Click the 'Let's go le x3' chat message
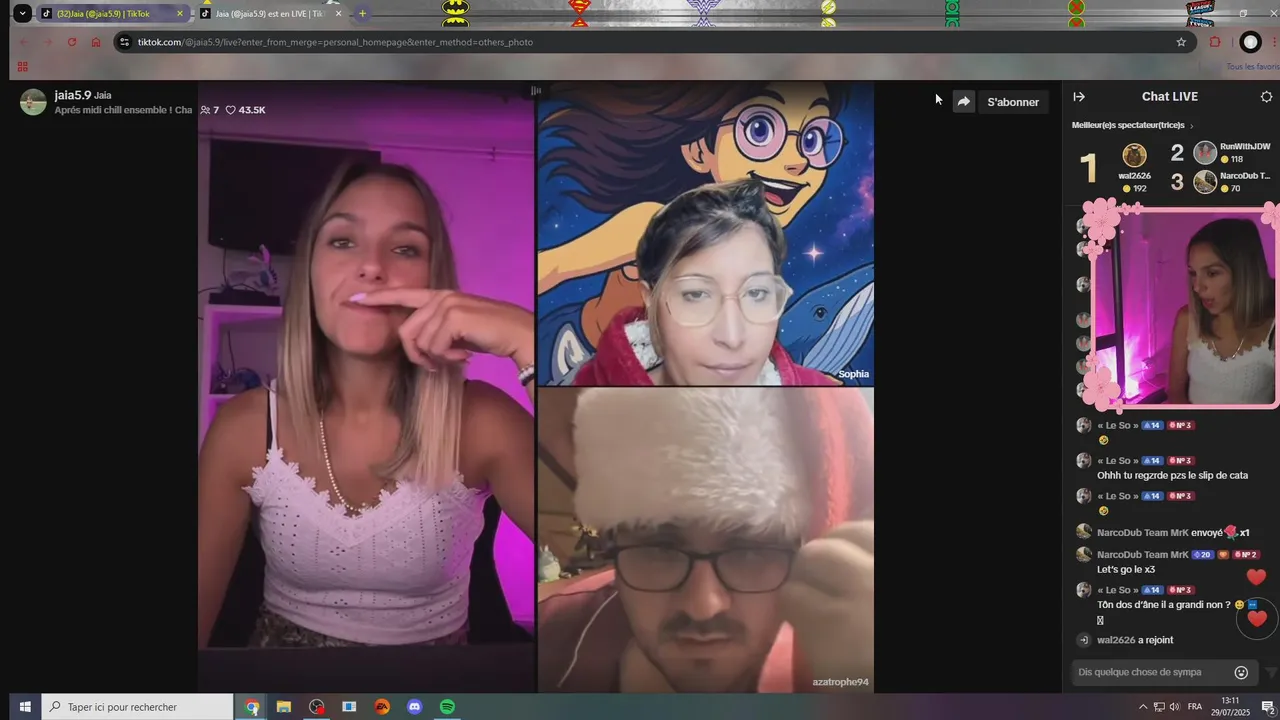The width and height of the screenshot is (1280, 720). tap(1126, 569)
